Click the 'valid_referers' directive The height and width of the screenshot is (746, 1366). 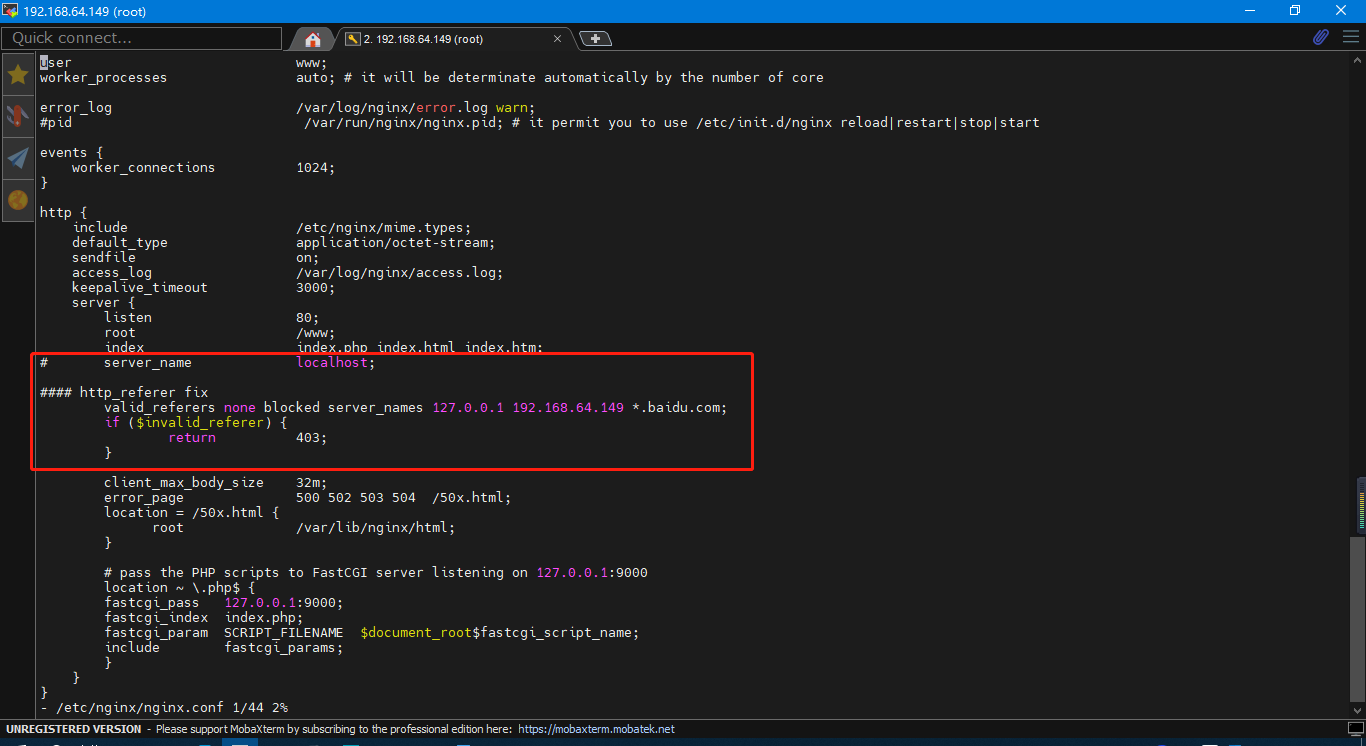point(160,407)
